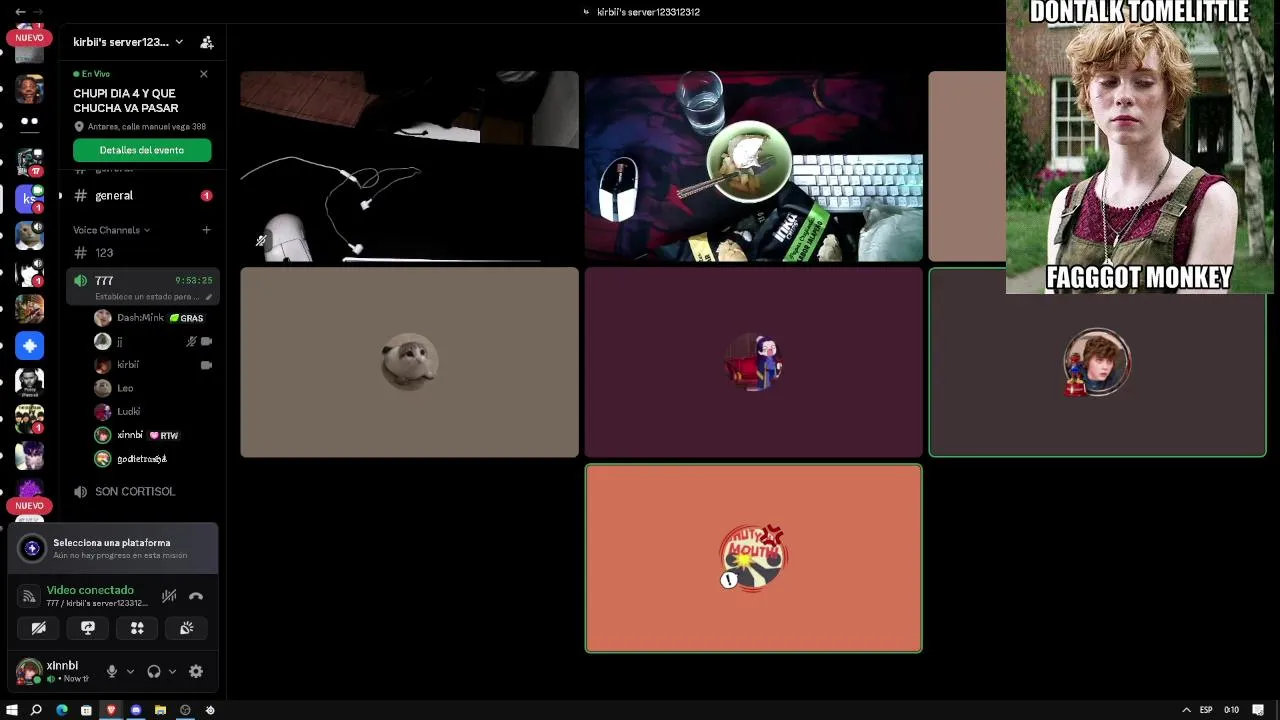
Task: Open the 123 channel
Action: [x=143, y=253]
